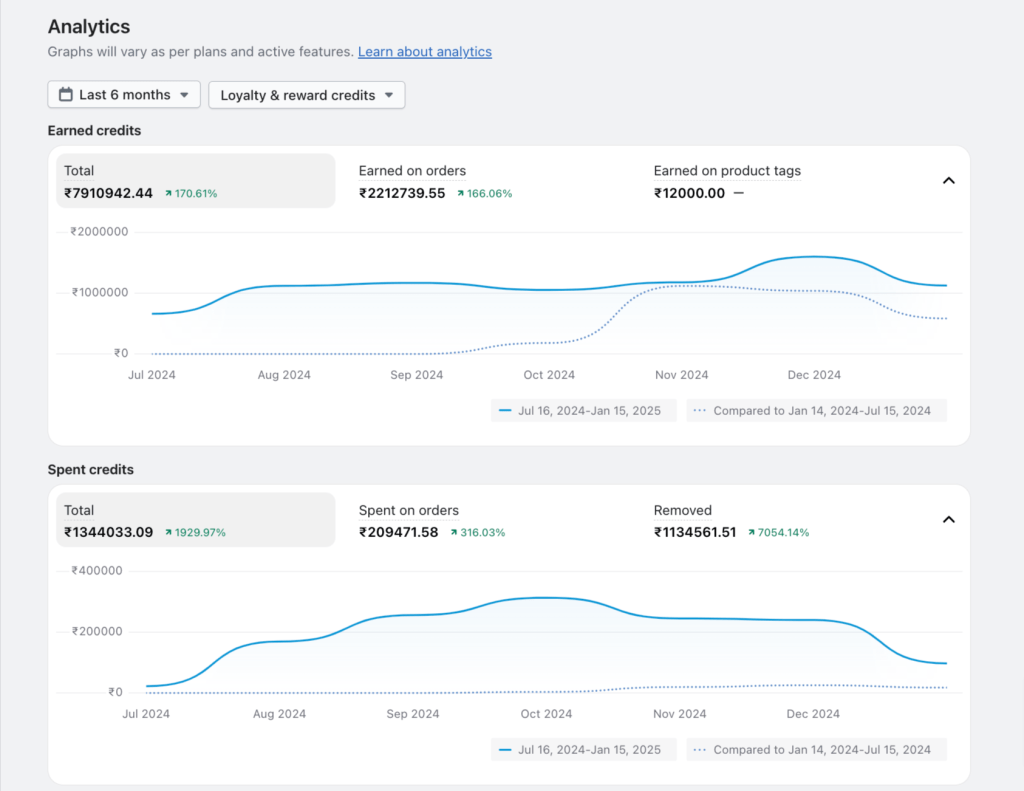Collapse the Earned credits chart card

point(949,180)
